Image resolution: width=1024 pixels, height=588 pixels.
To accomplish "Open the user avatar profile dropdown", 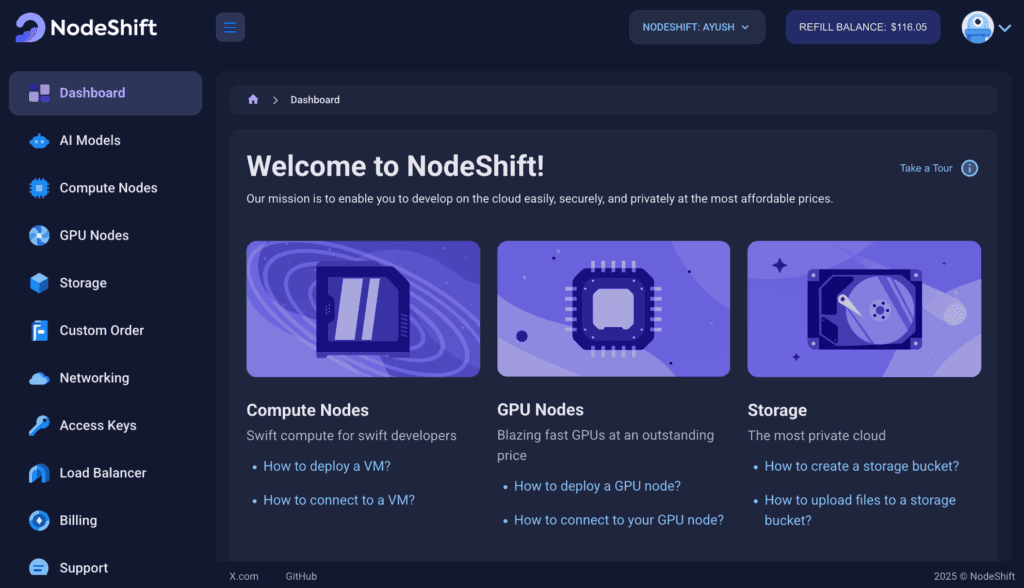I will pyautogui.click(x=986, y=27).
